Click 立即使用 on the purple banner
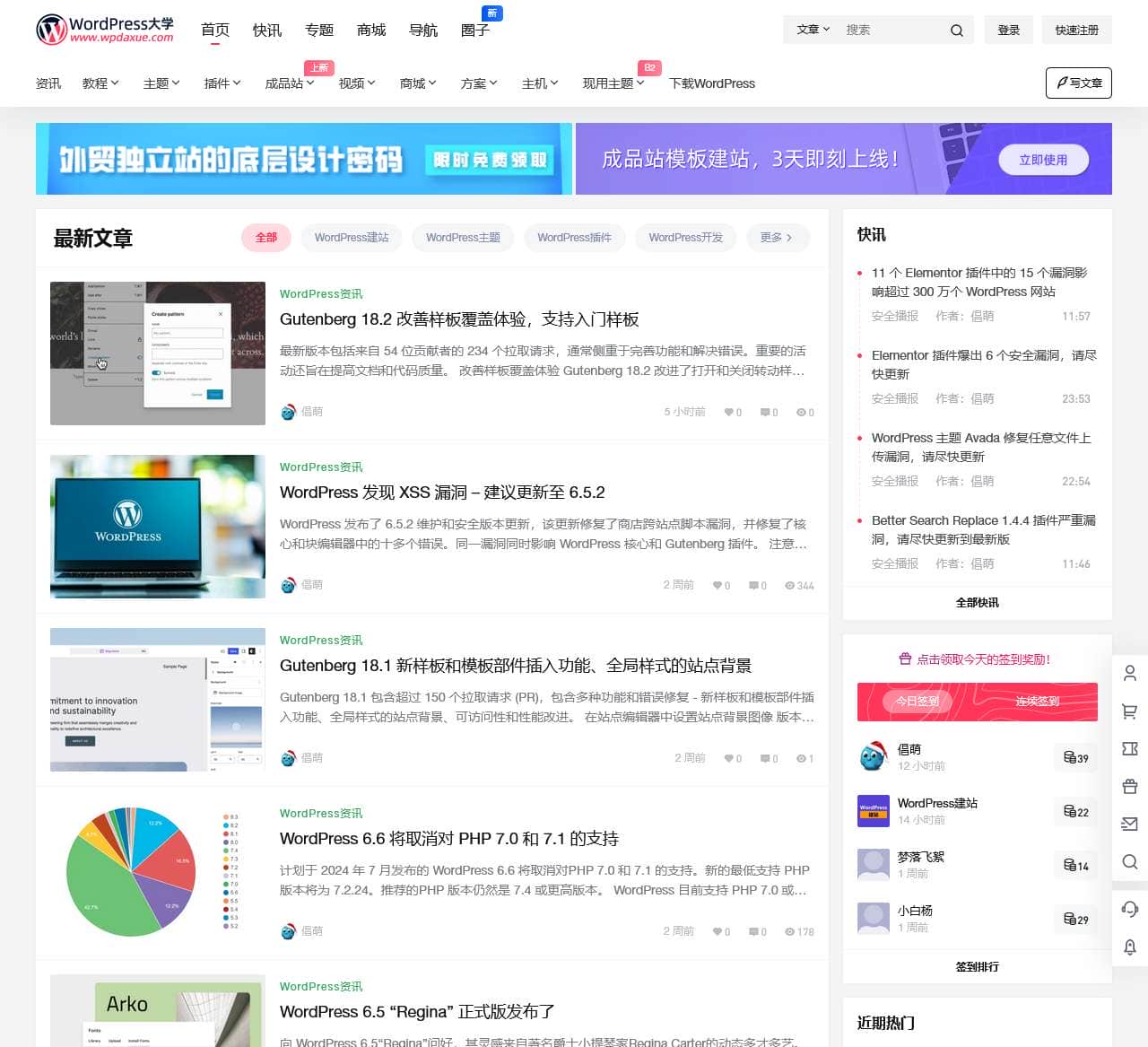This screenshot has width=1148, height=1047. click(x=1043, y=160)
